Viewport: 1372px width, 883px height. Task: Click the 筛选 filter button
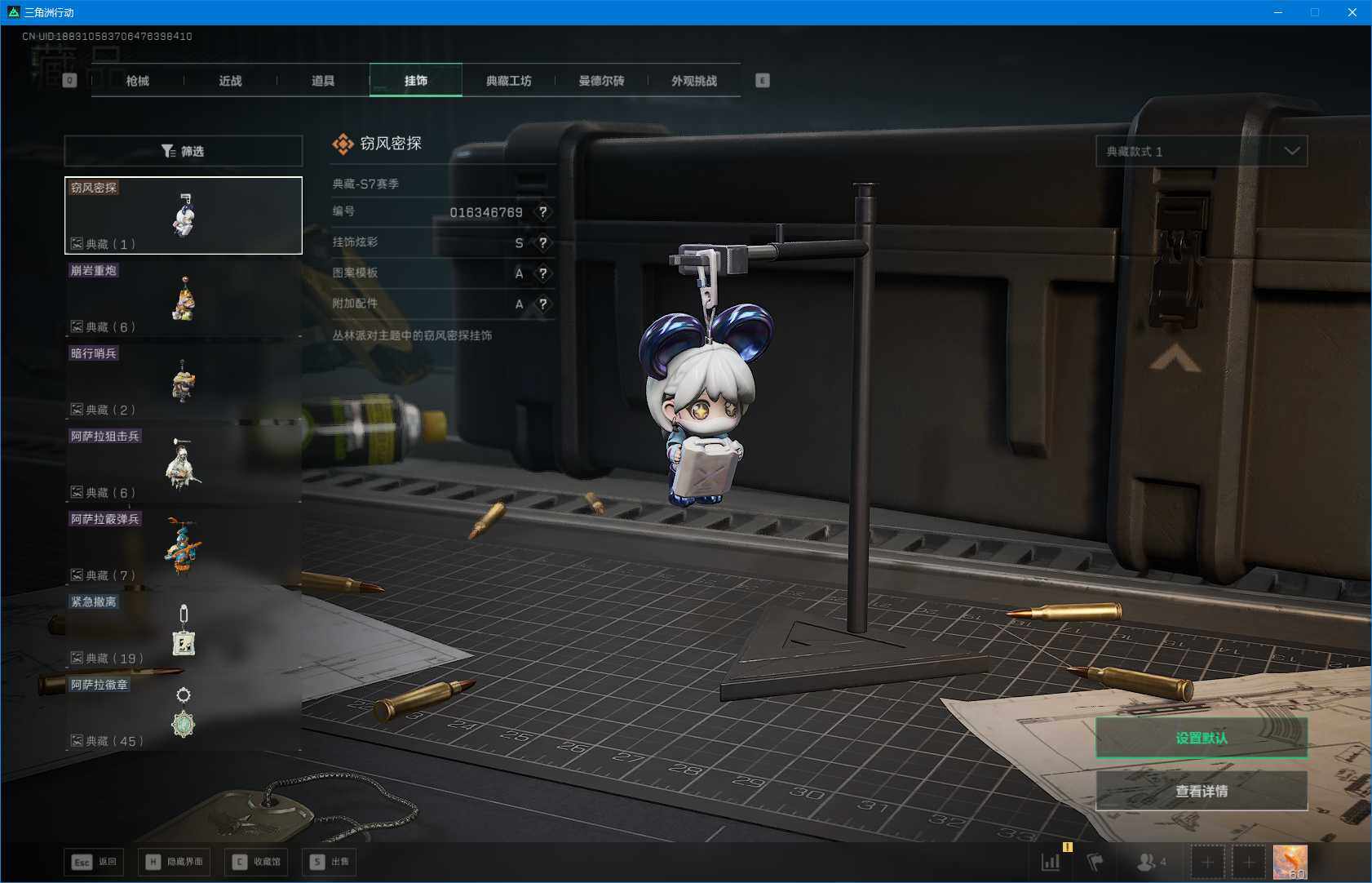[x=183, y=151]
